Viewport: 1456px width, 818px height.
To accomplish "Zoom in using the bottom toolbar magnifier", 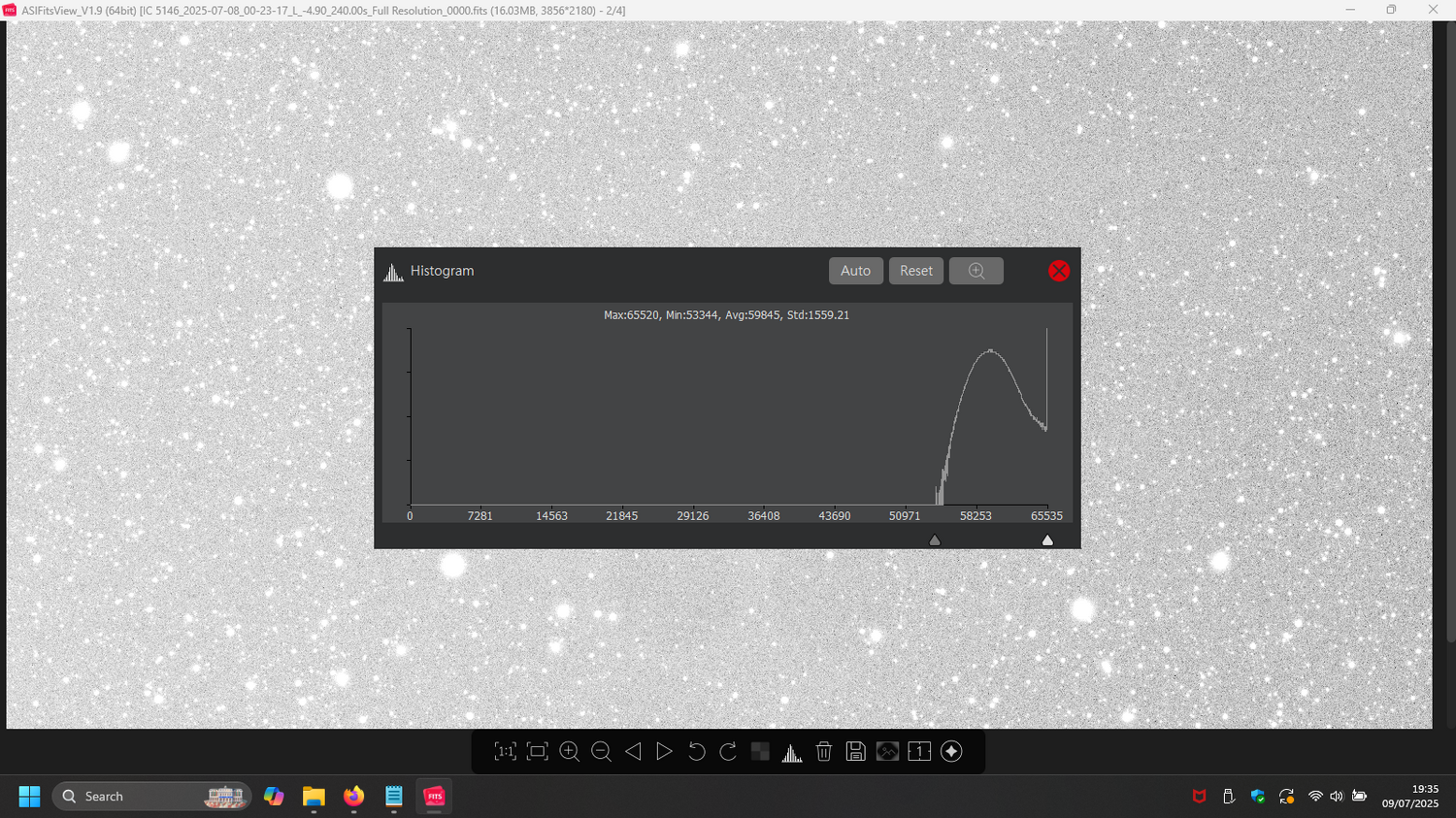I will (x=569, y=752).
